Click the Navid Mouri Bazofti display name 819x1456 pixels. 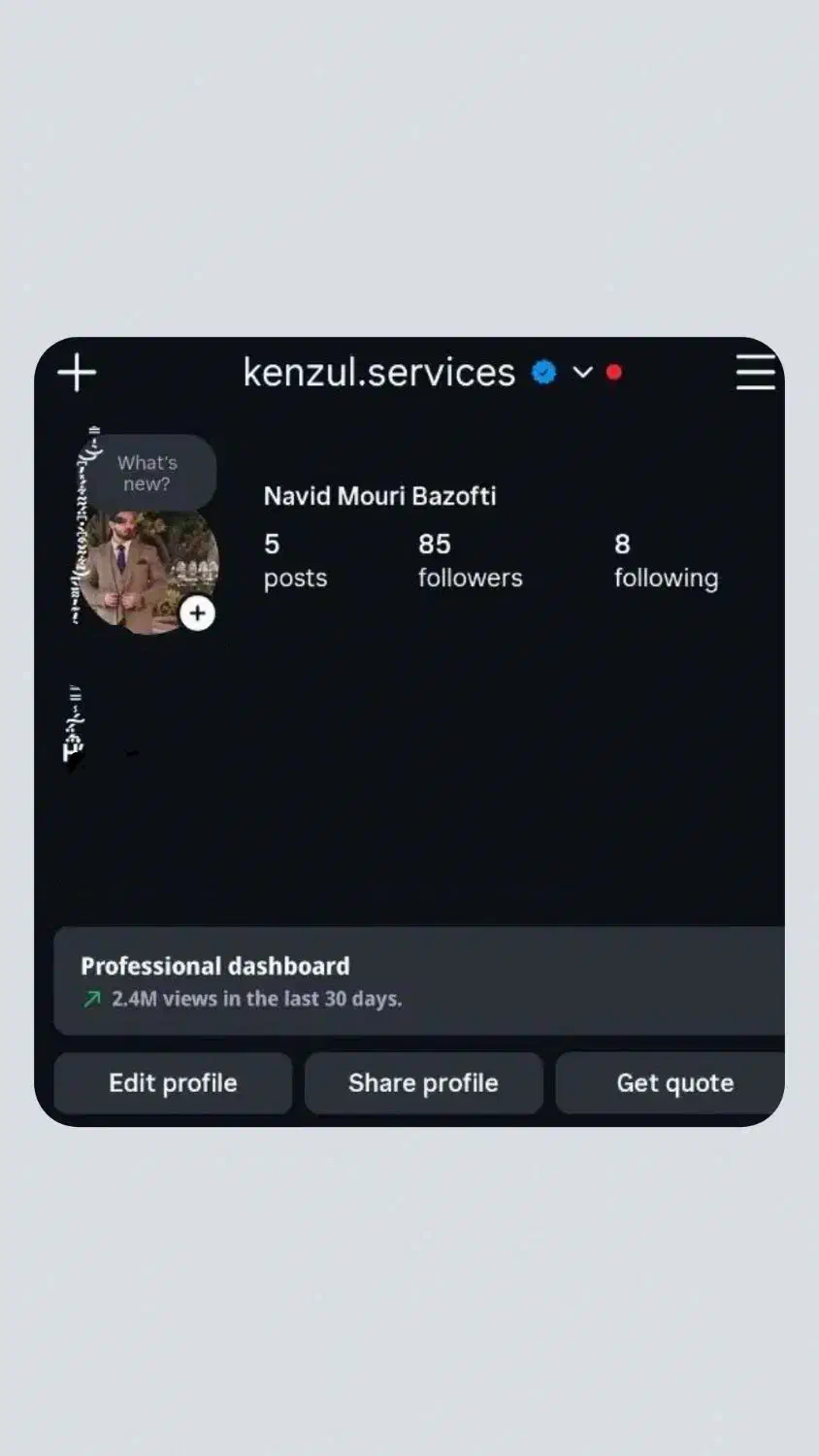(x=379, y=496)
